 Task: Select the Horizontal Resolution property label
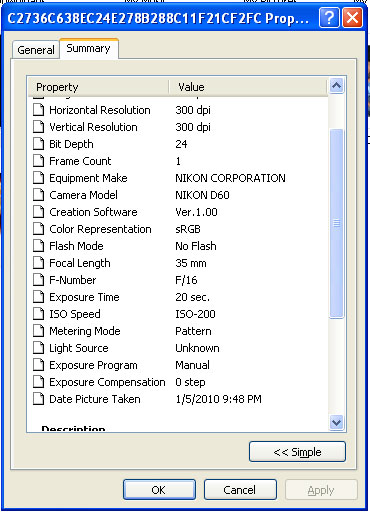click(x=100, y=110)
